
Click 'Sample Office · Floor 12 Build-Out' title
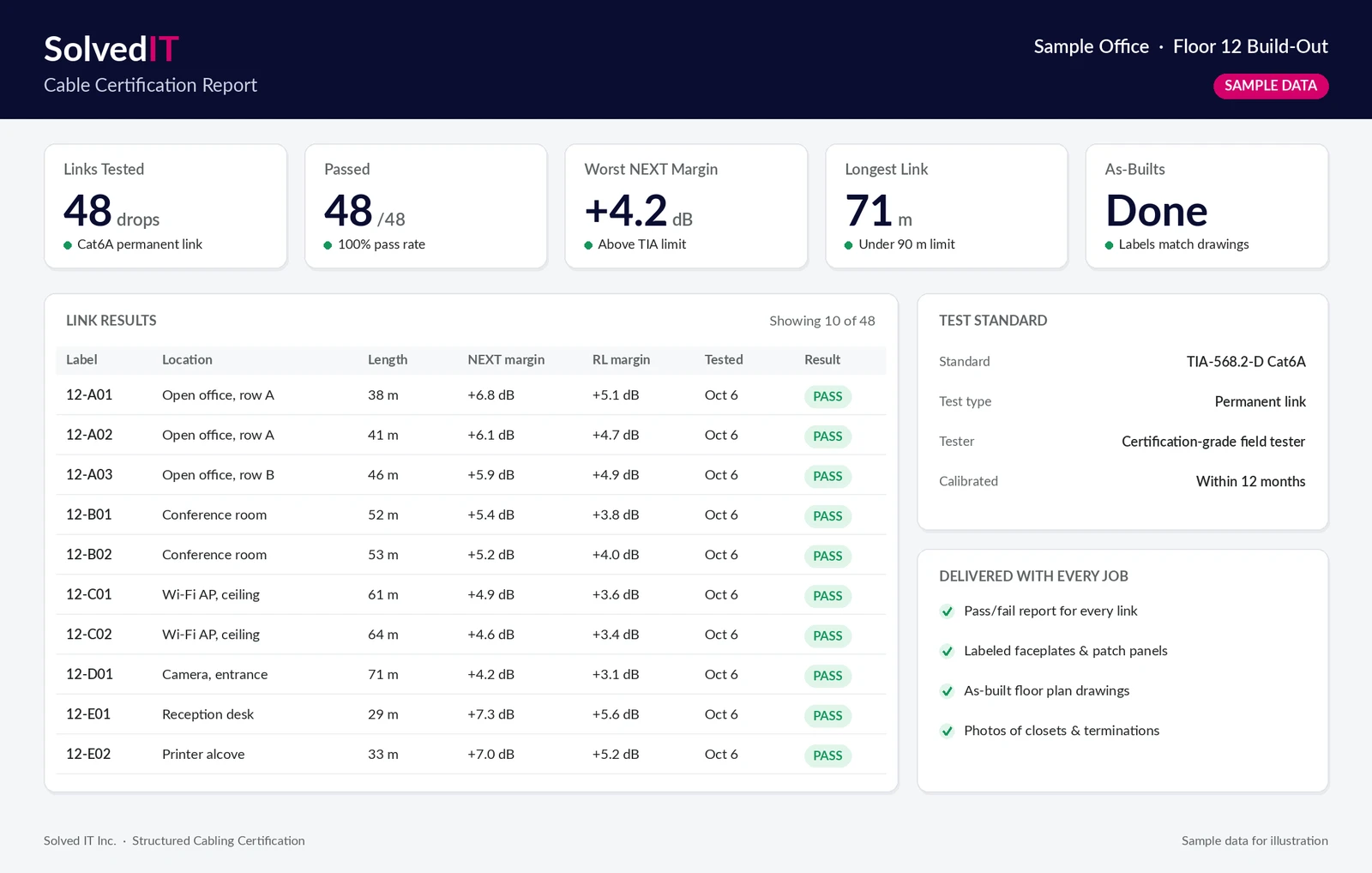click(x=1181, y=47)
